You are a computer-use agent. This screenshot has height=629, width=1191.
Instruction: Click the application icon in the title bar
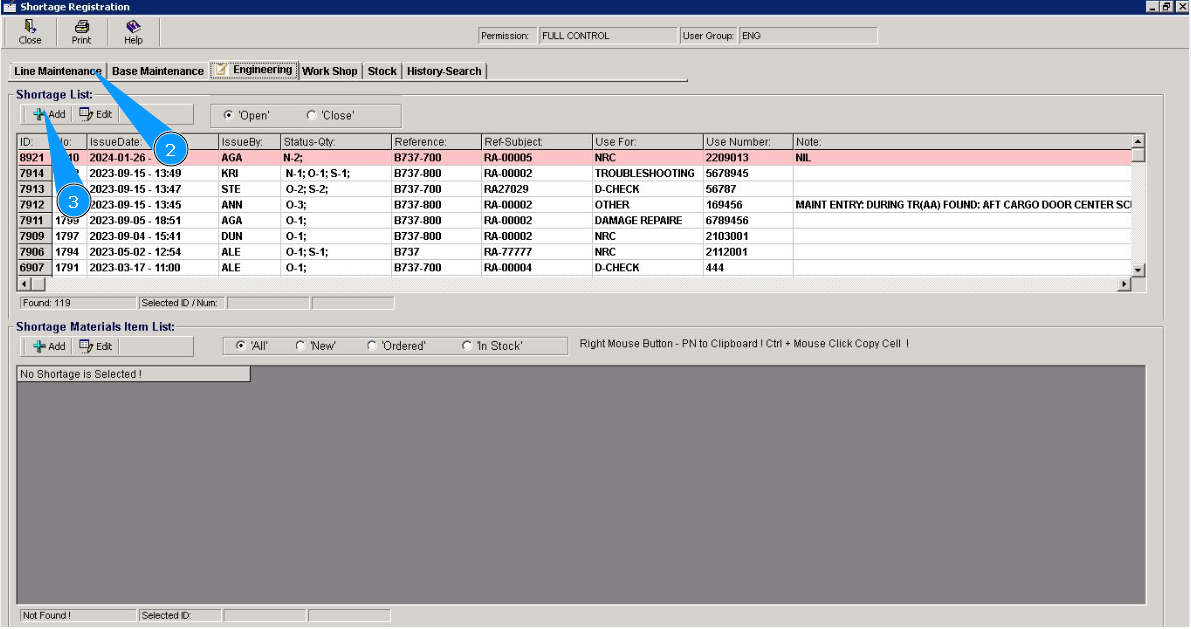click(9, 7)
